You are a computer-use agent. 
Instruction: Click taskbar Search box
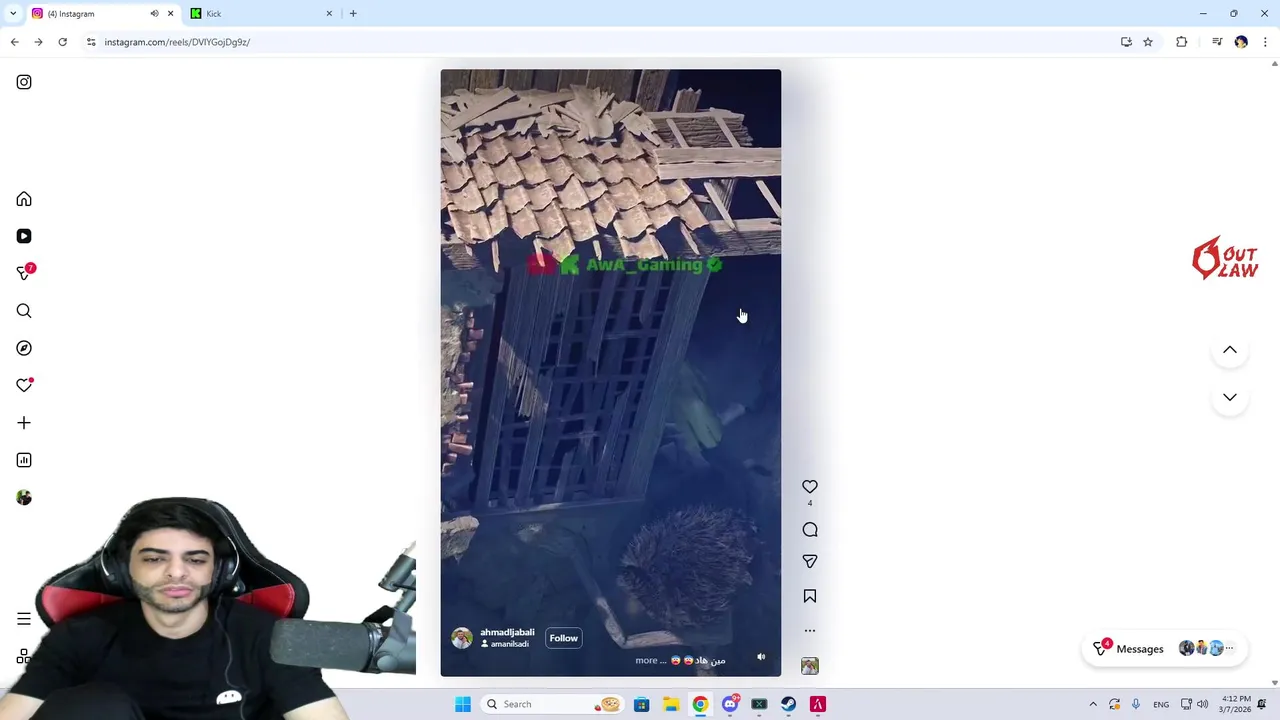(551, 704)
